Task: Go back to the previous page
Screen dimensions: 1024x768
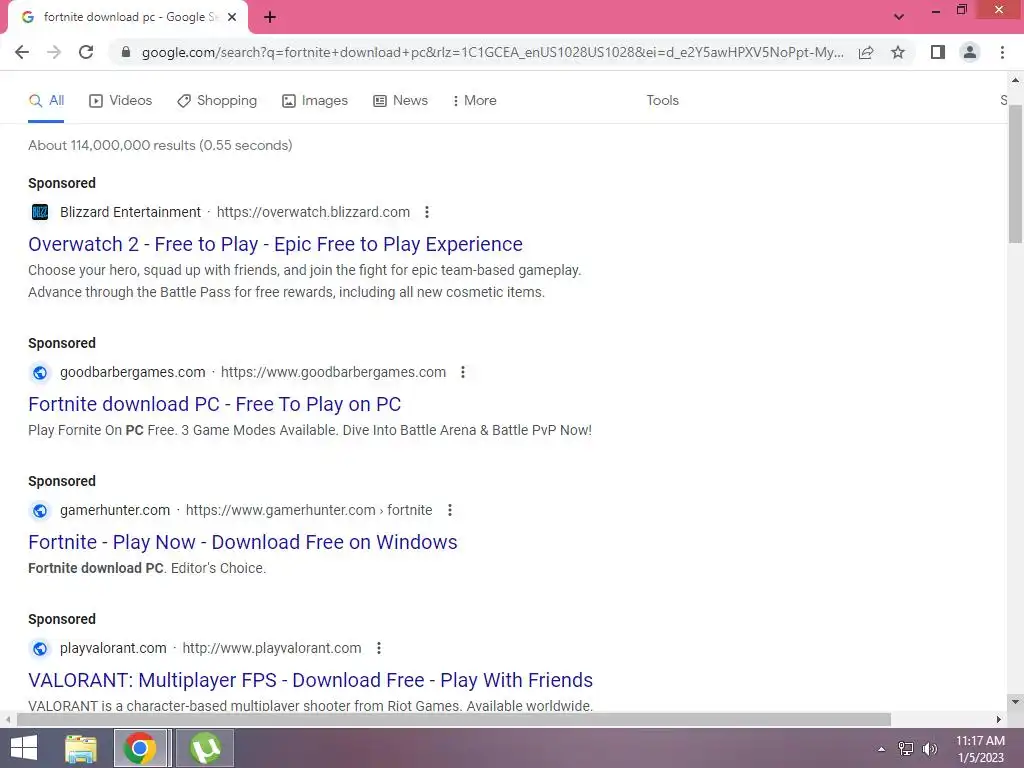Action: pos(22,52)
